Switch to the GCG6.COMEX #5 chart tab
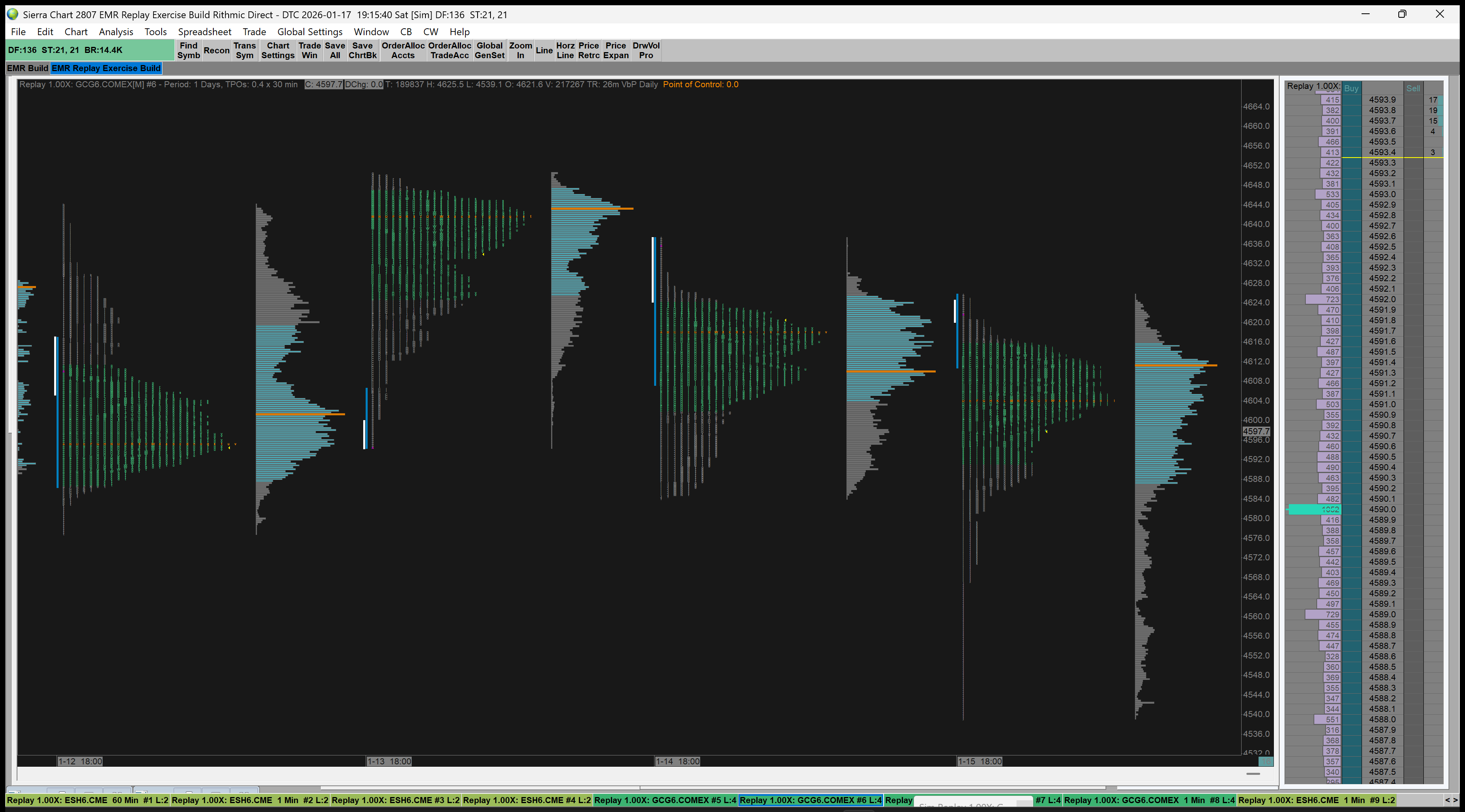This screenshot has width=1465, height=812. click(664, 800)
